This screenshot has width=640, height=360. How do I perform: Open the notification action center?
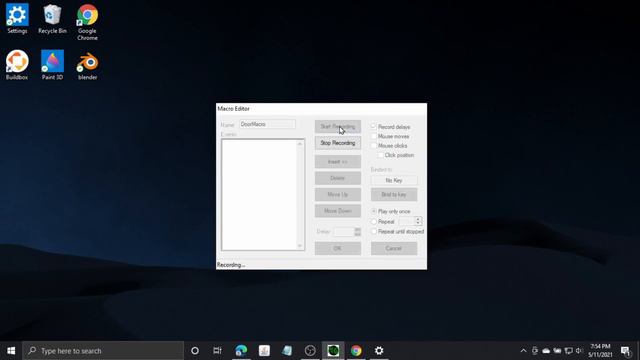click(x=625, y=351)
